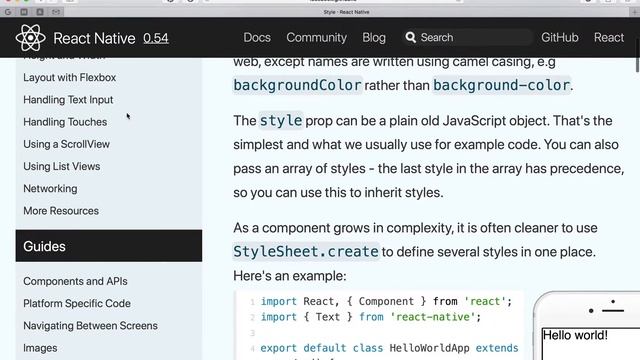Visit the GitHub link in header
Image resolution: width=640 pixels, height=360 pixels.
pyautogui.click(x=560, y=38)
